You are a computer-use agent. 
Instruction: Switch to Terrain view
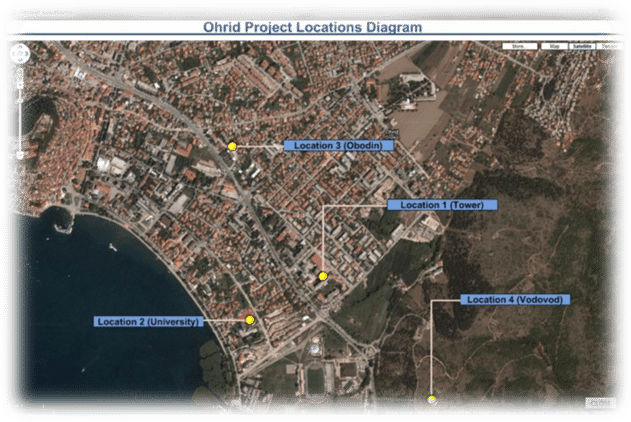coord(609,47)
